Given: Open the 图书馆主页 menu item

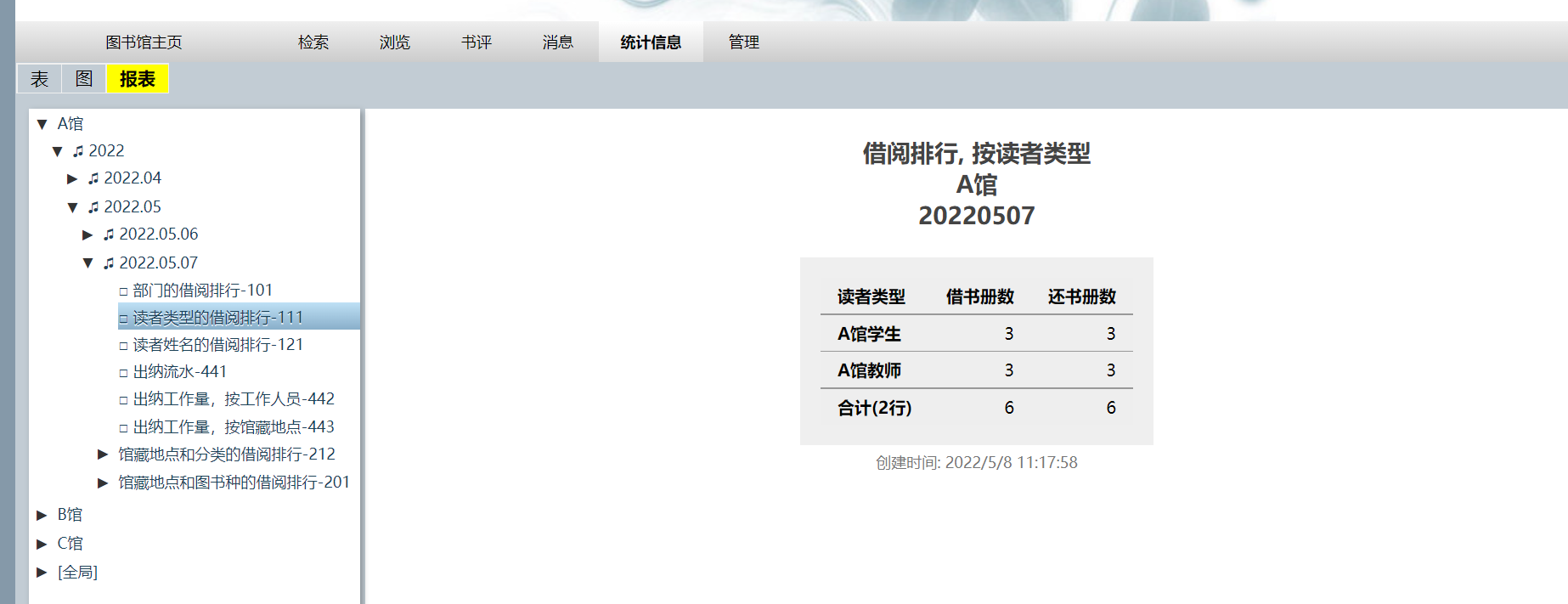Looking at the screenshot, I should pos(144,42).
